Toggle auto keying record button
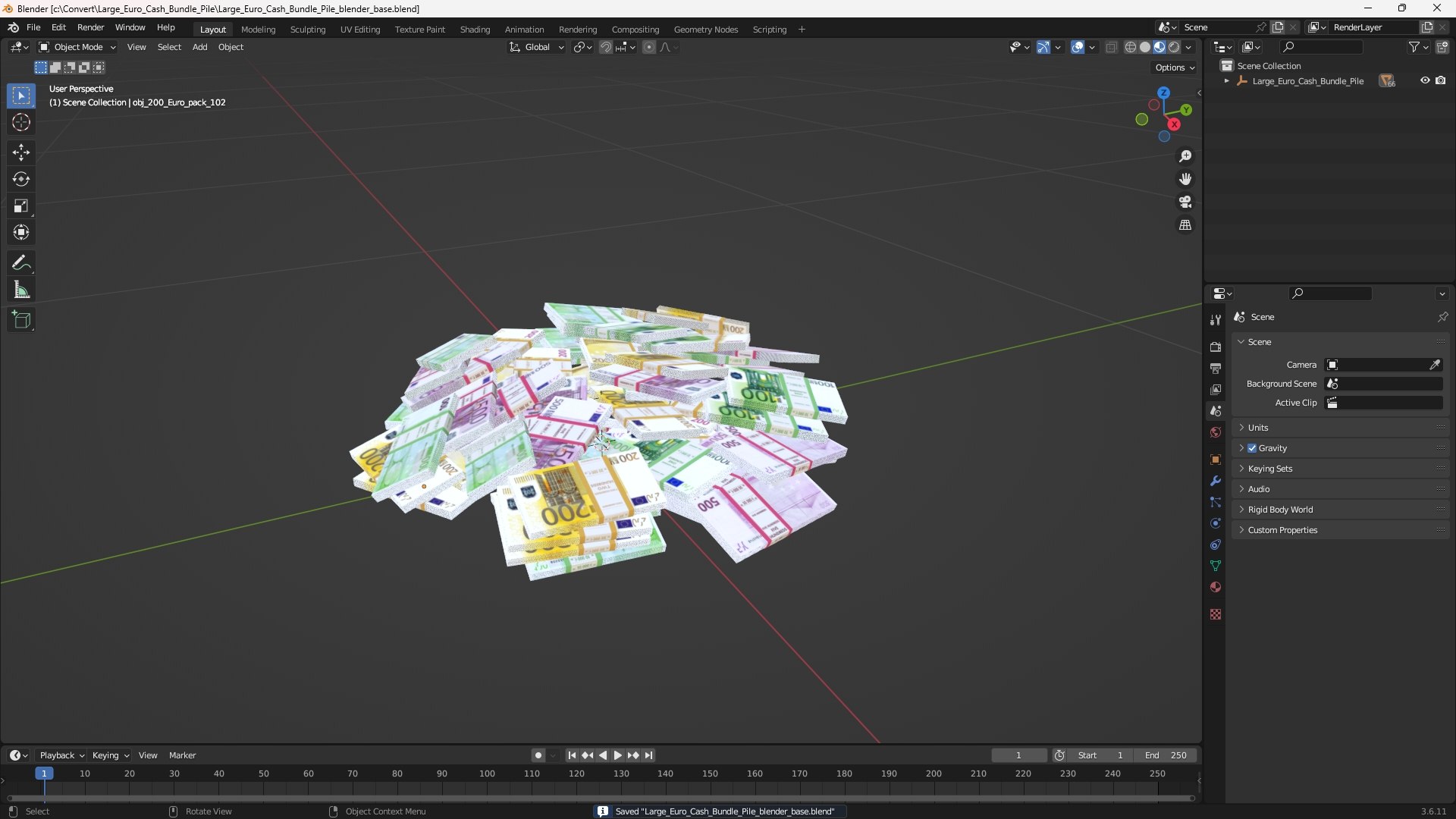The width and height of the screenshot is (1456, 819). (538, 755)
